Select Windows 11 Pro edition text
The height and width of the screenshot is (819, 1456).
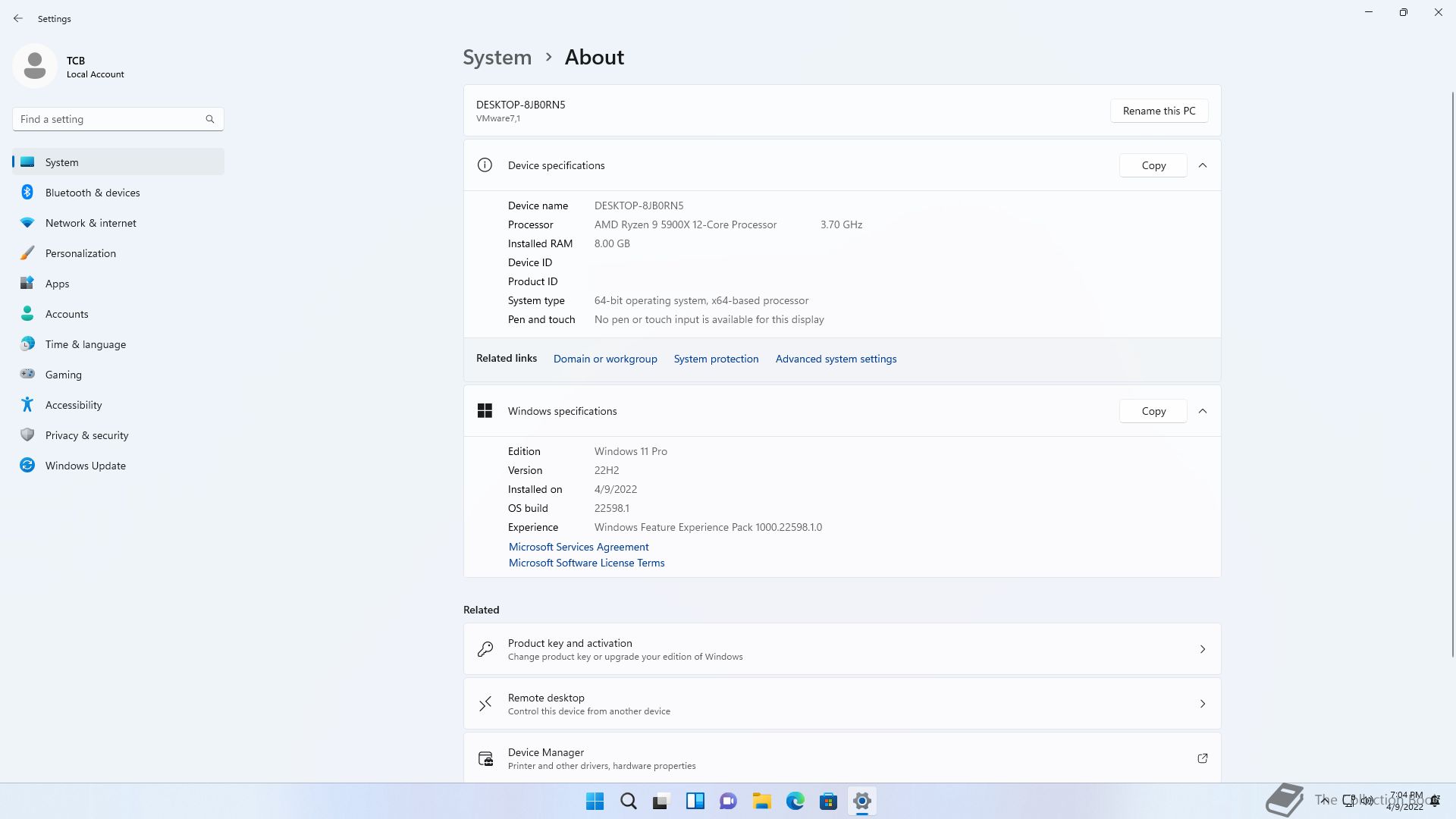(631, 451)
